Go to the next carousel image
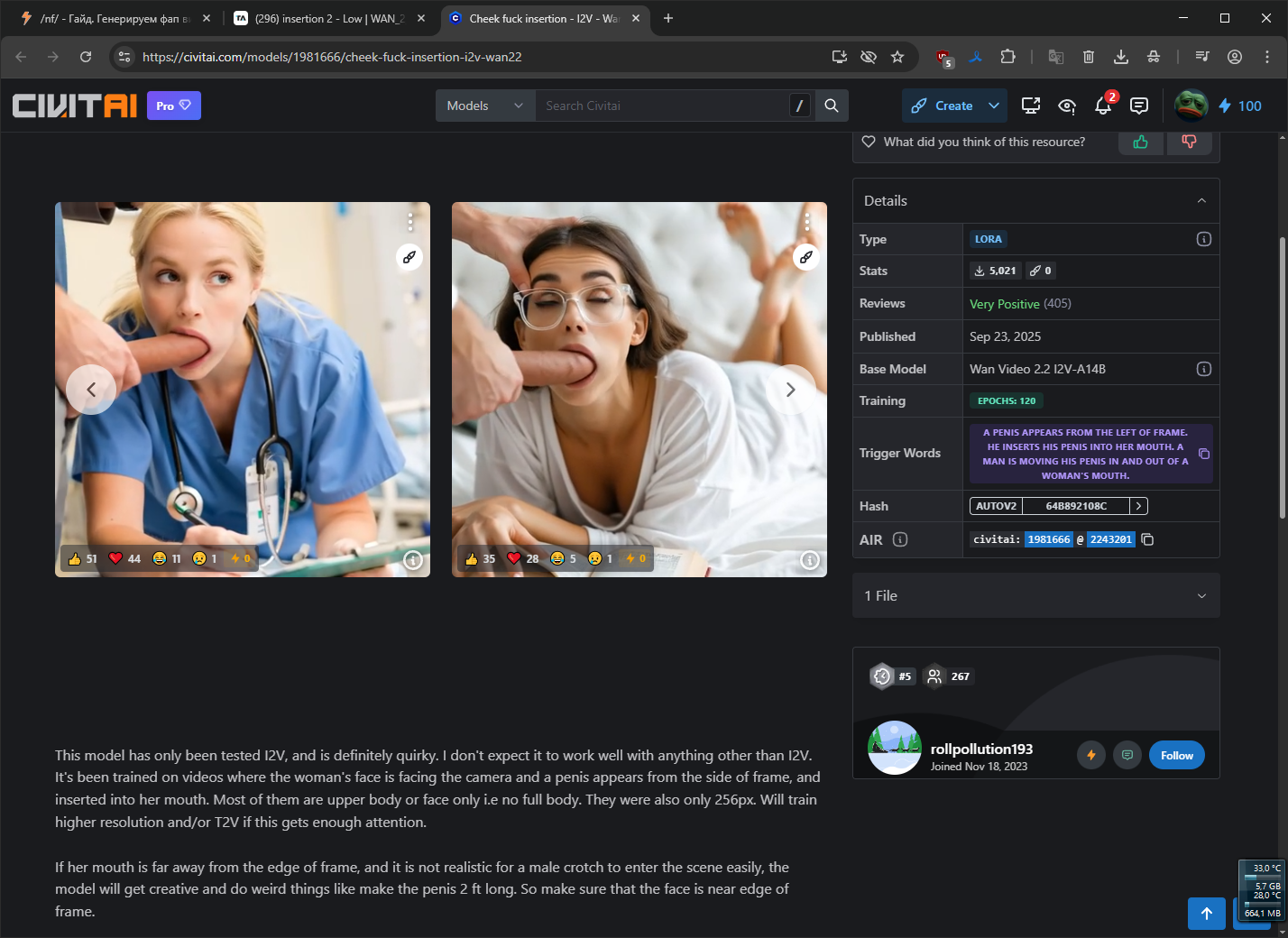Image resolution: width=1288 pixels, height=938 pixels. click(x=791, y=390)
